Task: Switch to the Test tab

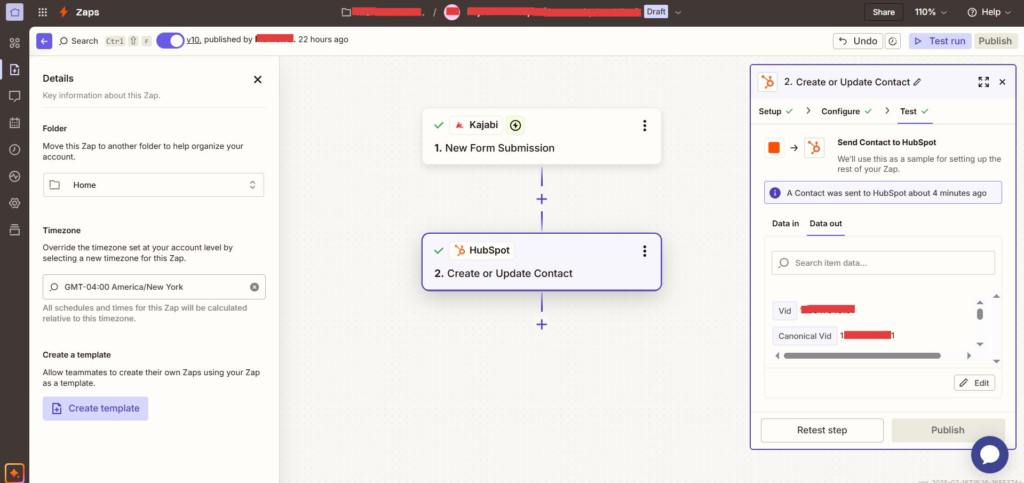Action: (914, 112)
